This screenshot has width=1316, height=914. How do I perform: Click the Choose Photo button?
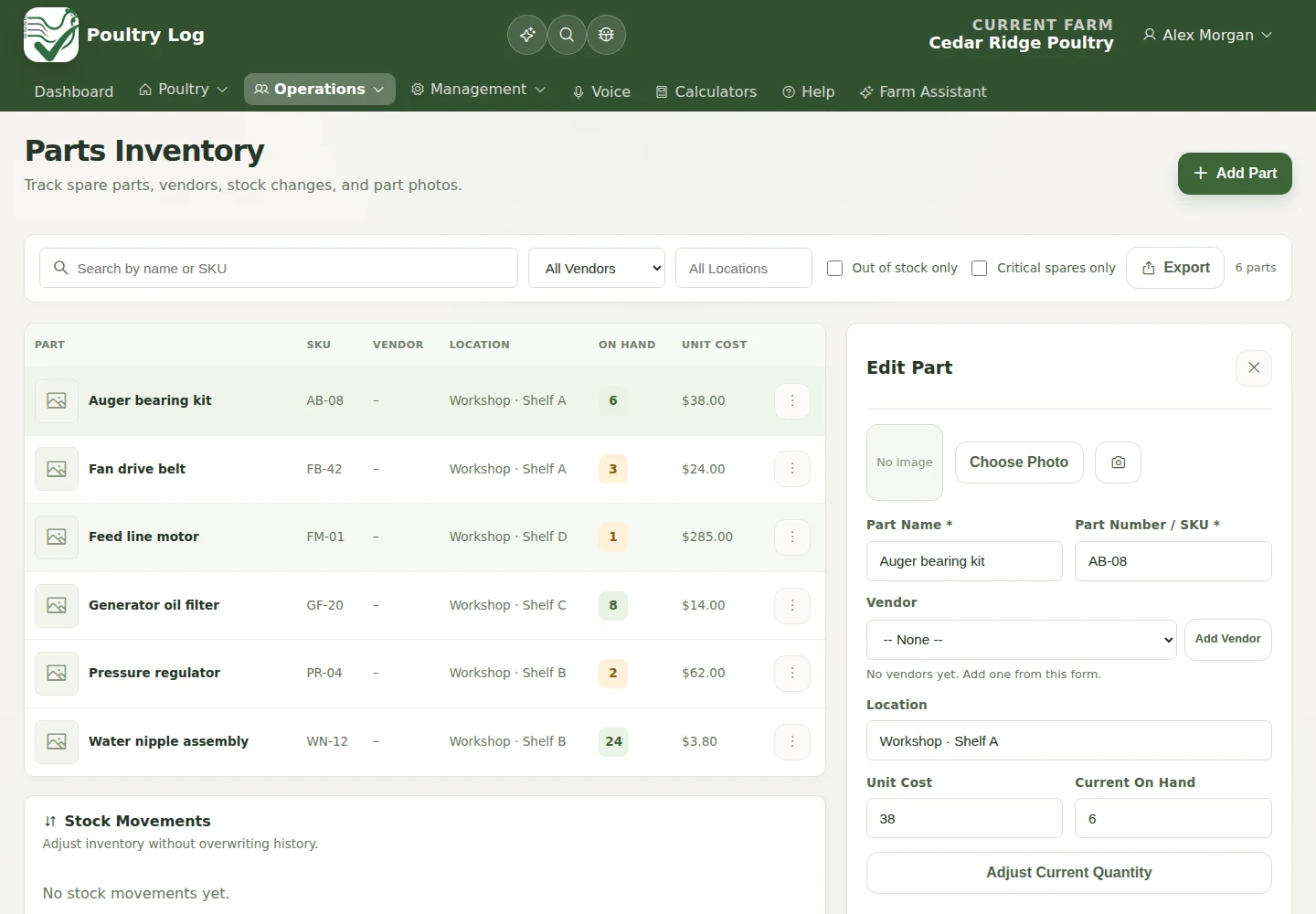point(1019,462)
